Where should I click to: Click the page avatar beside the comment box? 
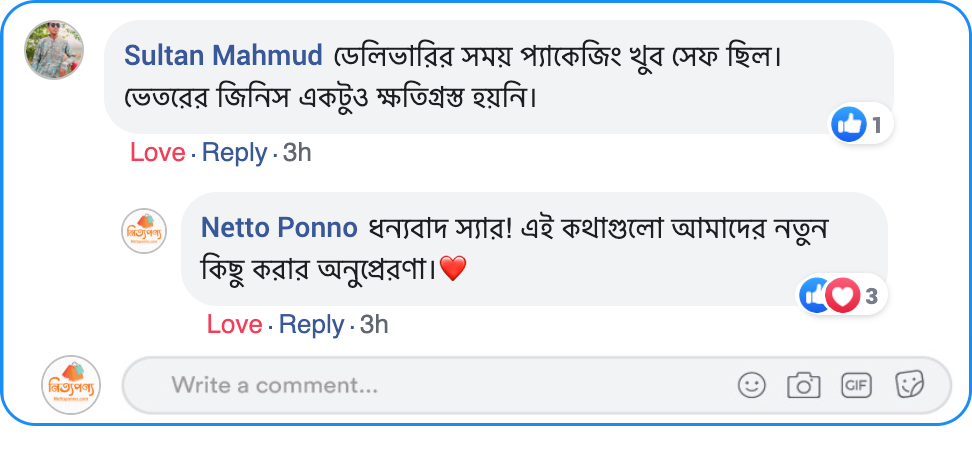71,385
